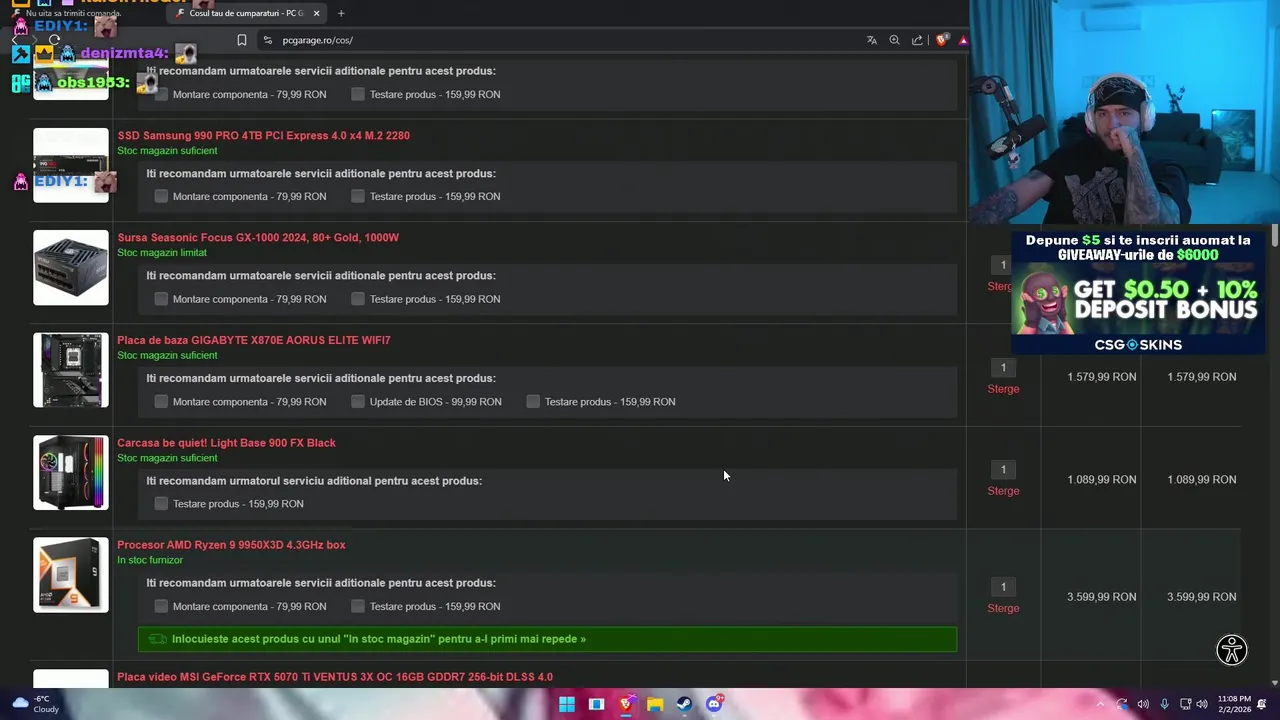Click the page vertical scrollbar thumb
Screen dimensions: 1280x720
click(1275, 236)
